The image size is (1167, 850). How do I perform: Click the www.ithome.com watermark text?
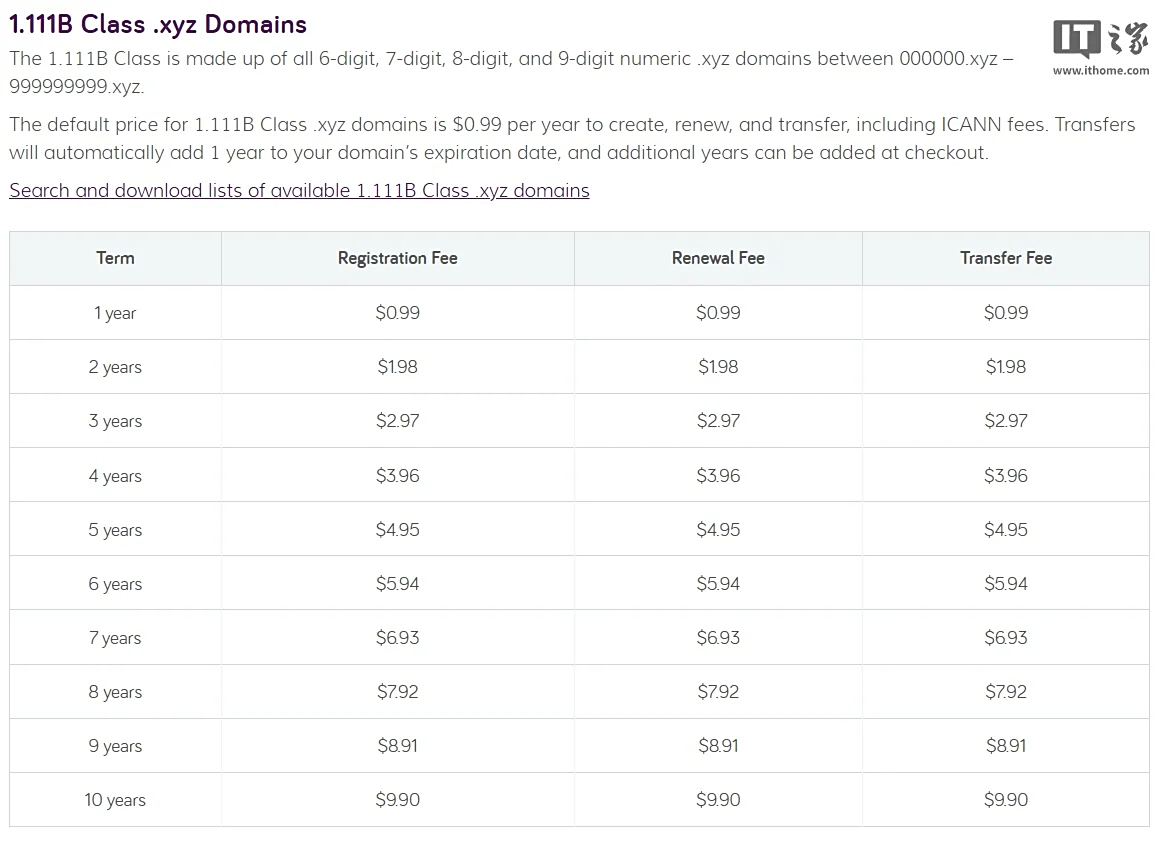click(x=1100, y=71)
